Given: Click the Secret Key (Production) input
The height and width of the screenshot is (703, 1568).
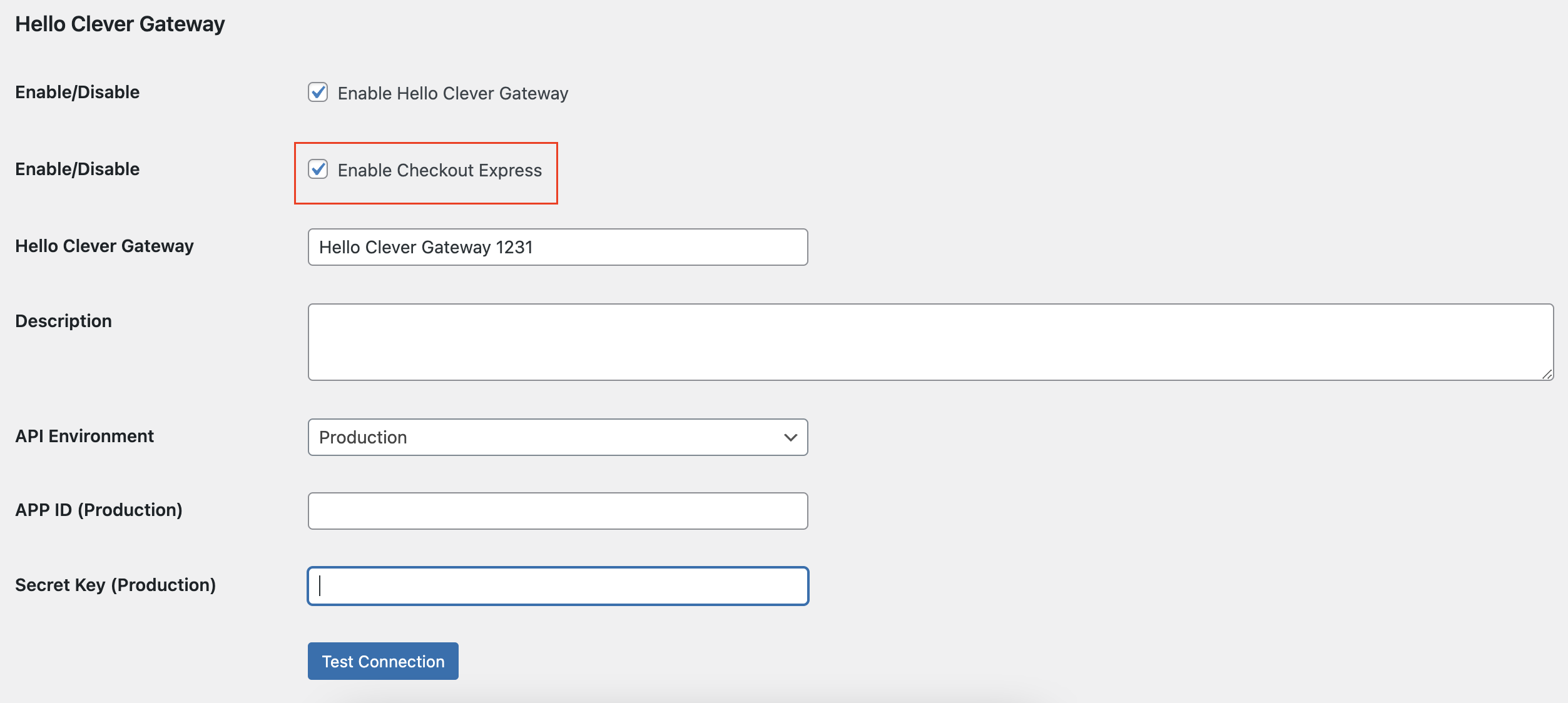Looking at the screenshot, I should (x=557, y=586).
